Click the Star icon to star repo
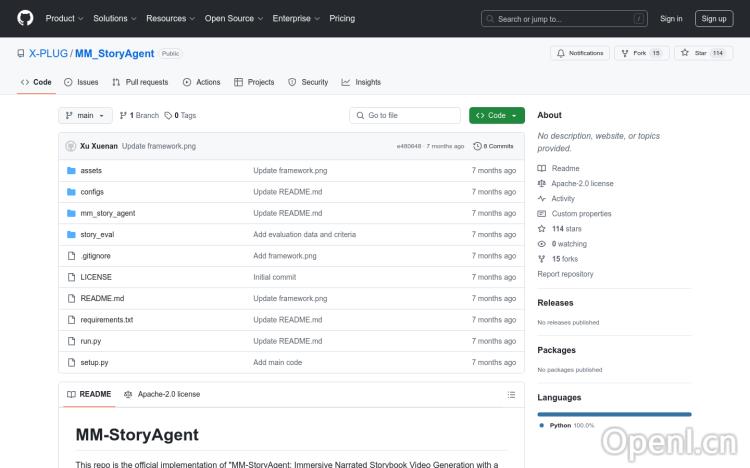750x468 pixels. tap(686, 53)
